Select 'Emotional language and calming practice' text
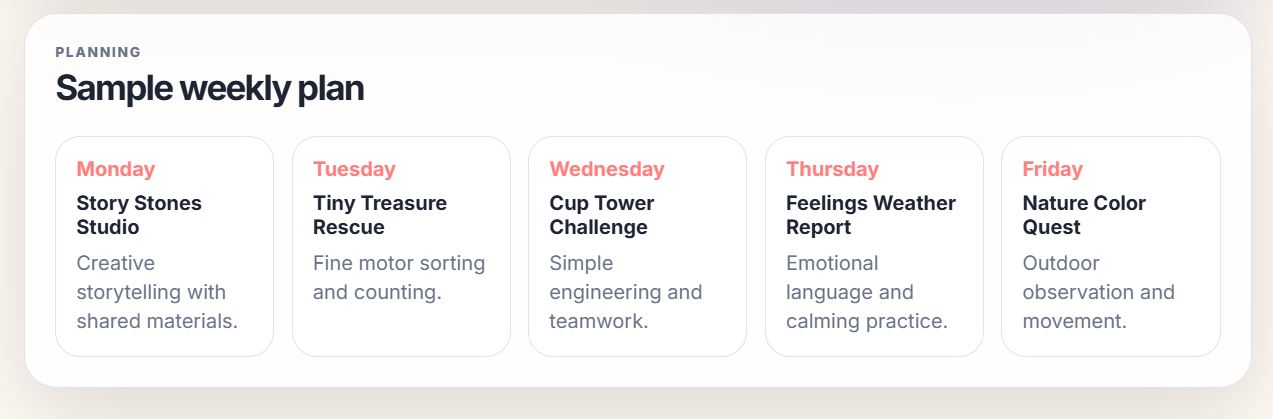This screenshot has width=1273, height=419. click(867, 292)
